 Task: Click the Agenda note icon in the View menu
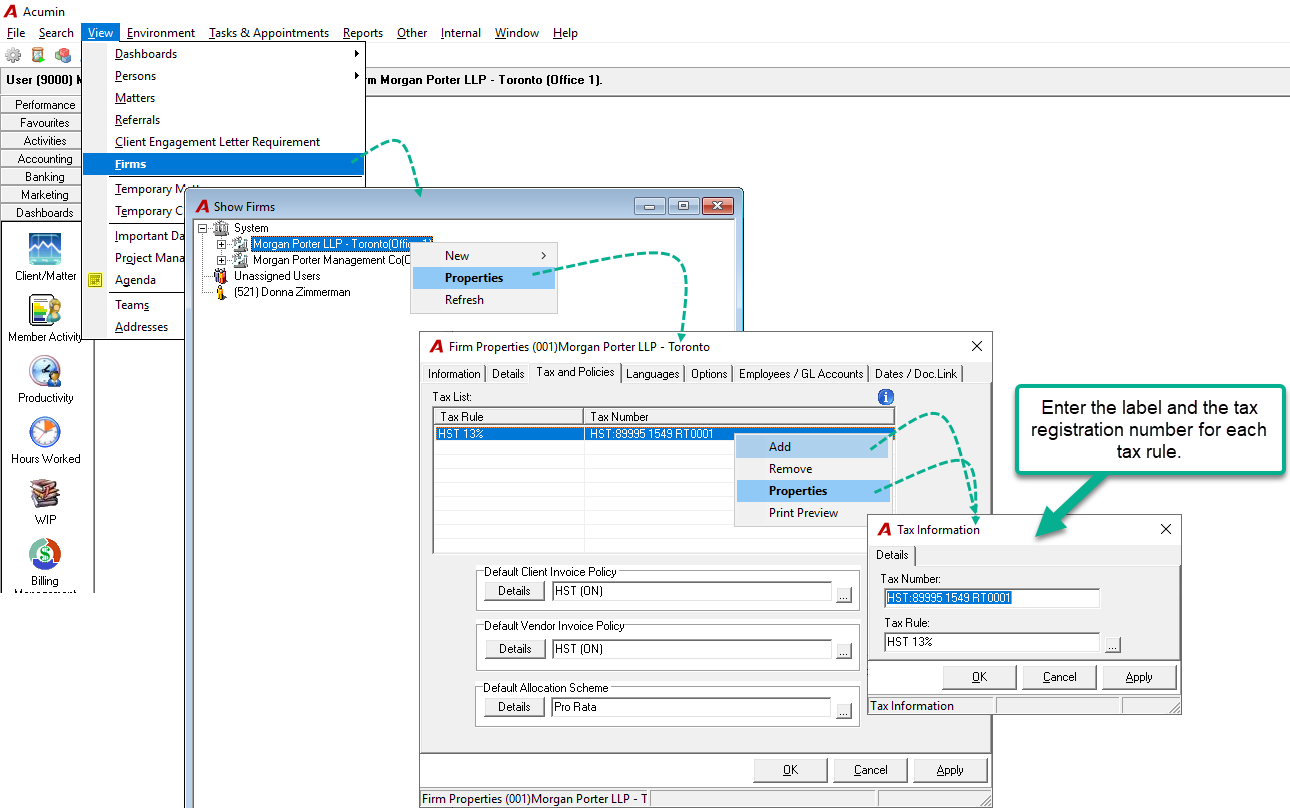[x=96, y=280]
